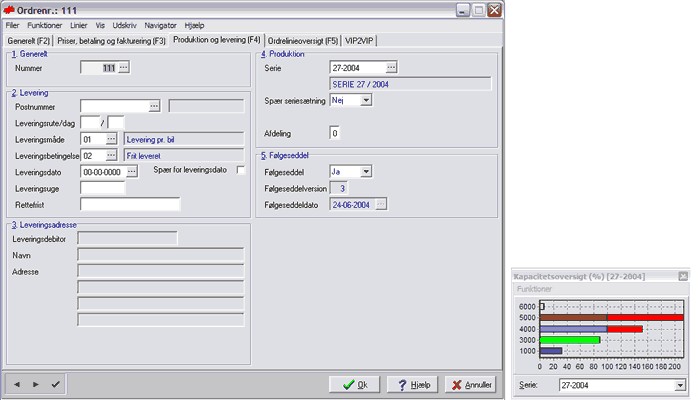
Task: Go to next record arrow
Action: click(x=36, y=383)
